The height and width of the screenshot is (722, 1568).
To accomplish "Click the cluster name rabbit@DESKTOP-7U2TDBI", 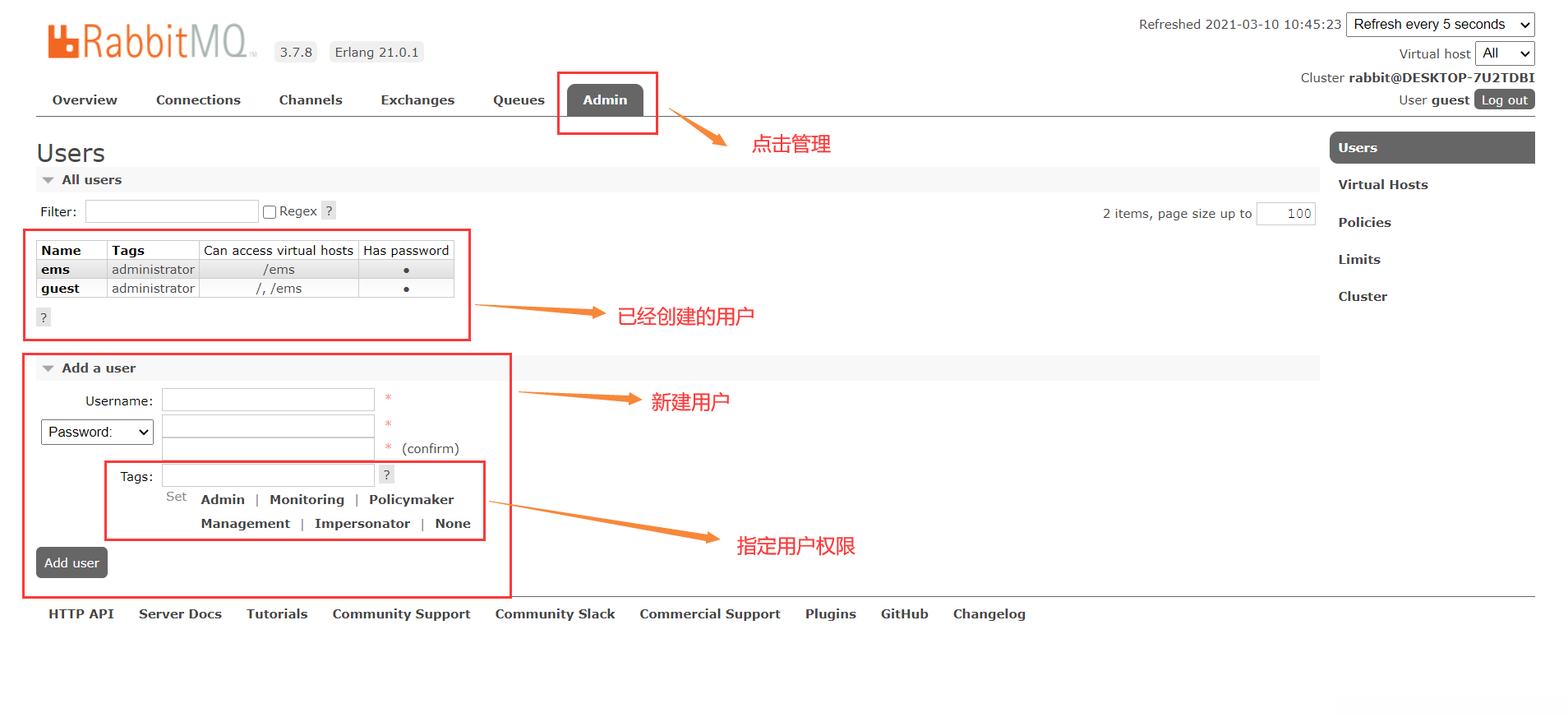I will pyautogui.click(x=1441, y=78).
